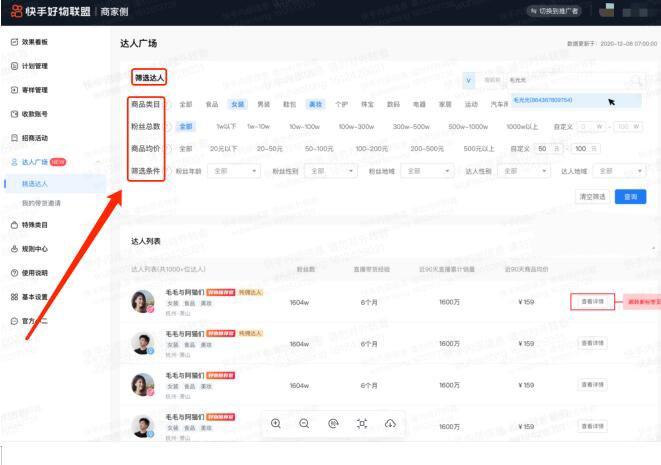Viewport: 661px width, 465px height.
Task: Select 10w~100w follower count filter
Action: (304, 127)
